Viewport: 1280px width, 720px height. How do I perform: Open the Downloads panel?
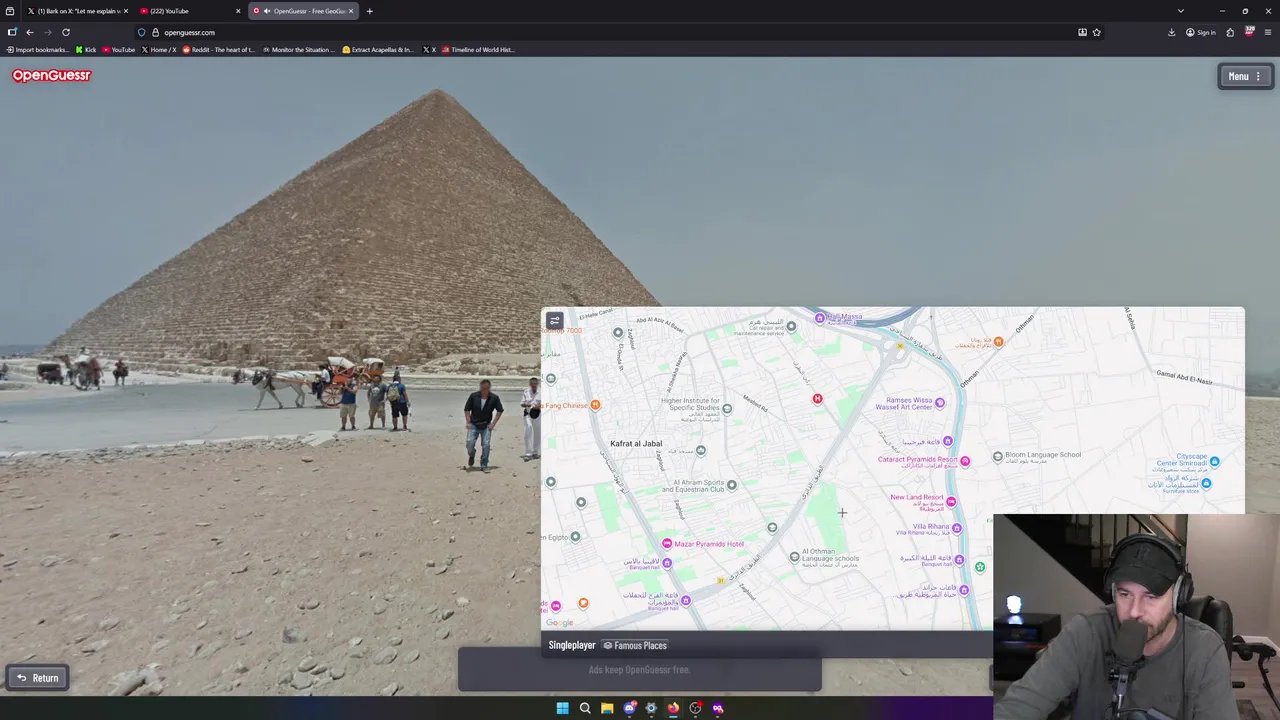pos(1171,32)
